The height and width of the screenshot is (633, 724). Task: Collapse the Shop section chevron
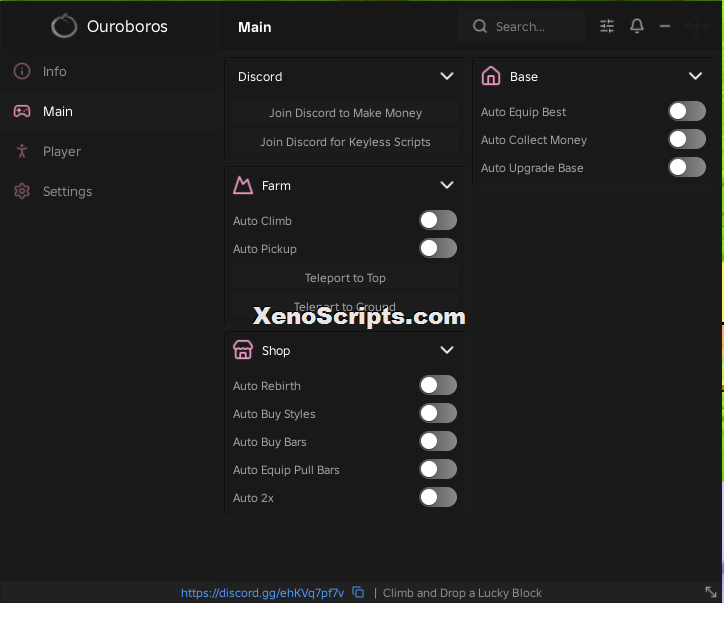446,350
